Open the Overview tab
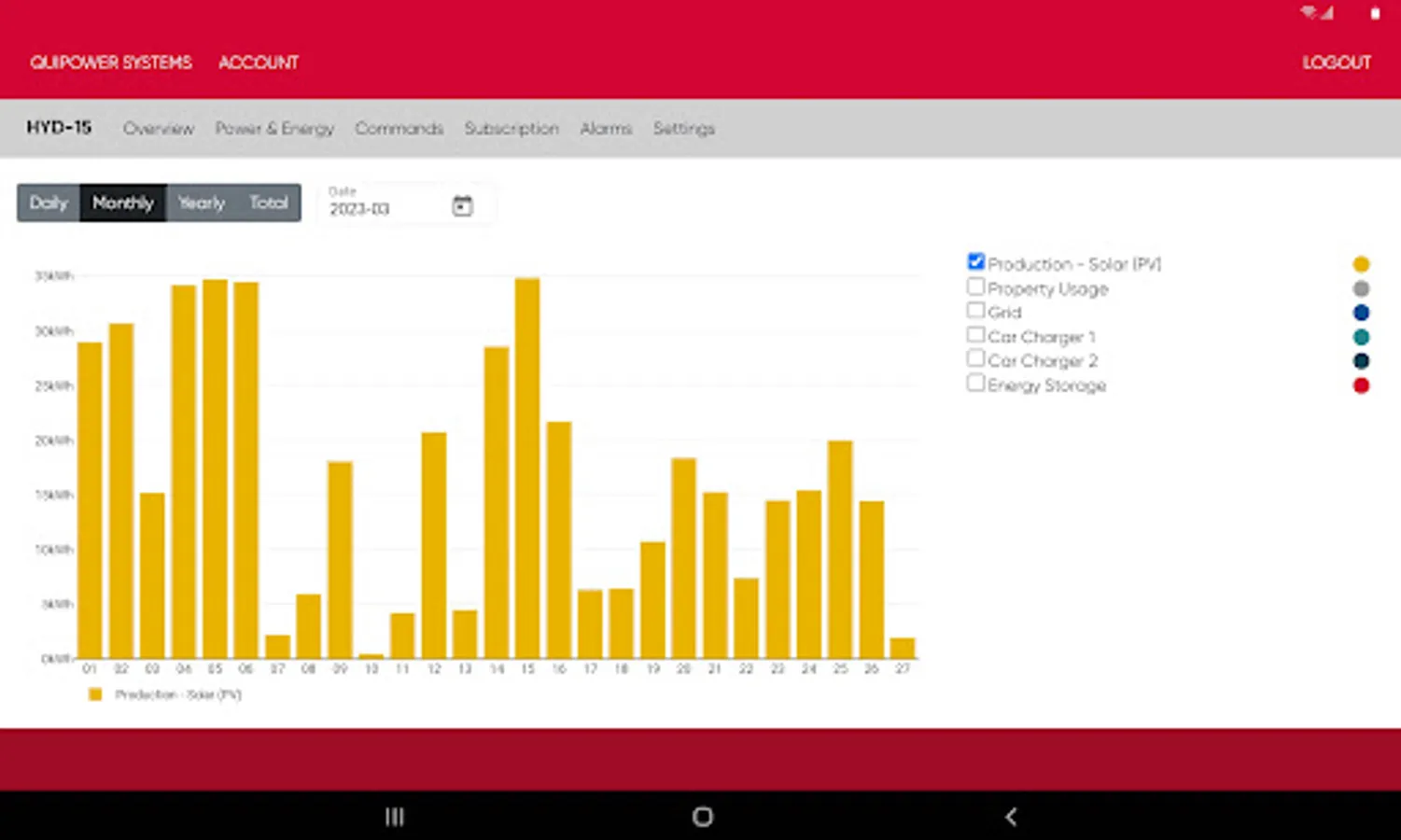This screenshot has width=1401, height=840. point(159,129)
